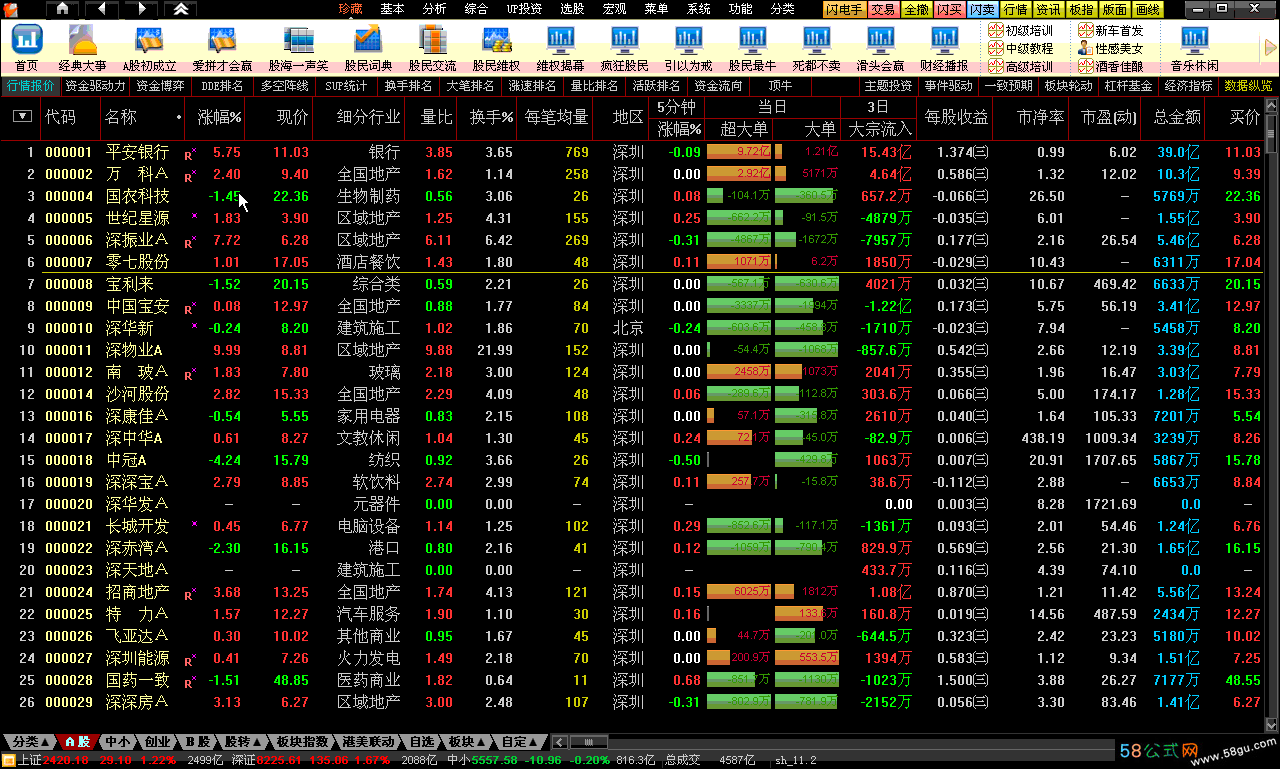Open the 初级培训 link

click(1019, 31)
